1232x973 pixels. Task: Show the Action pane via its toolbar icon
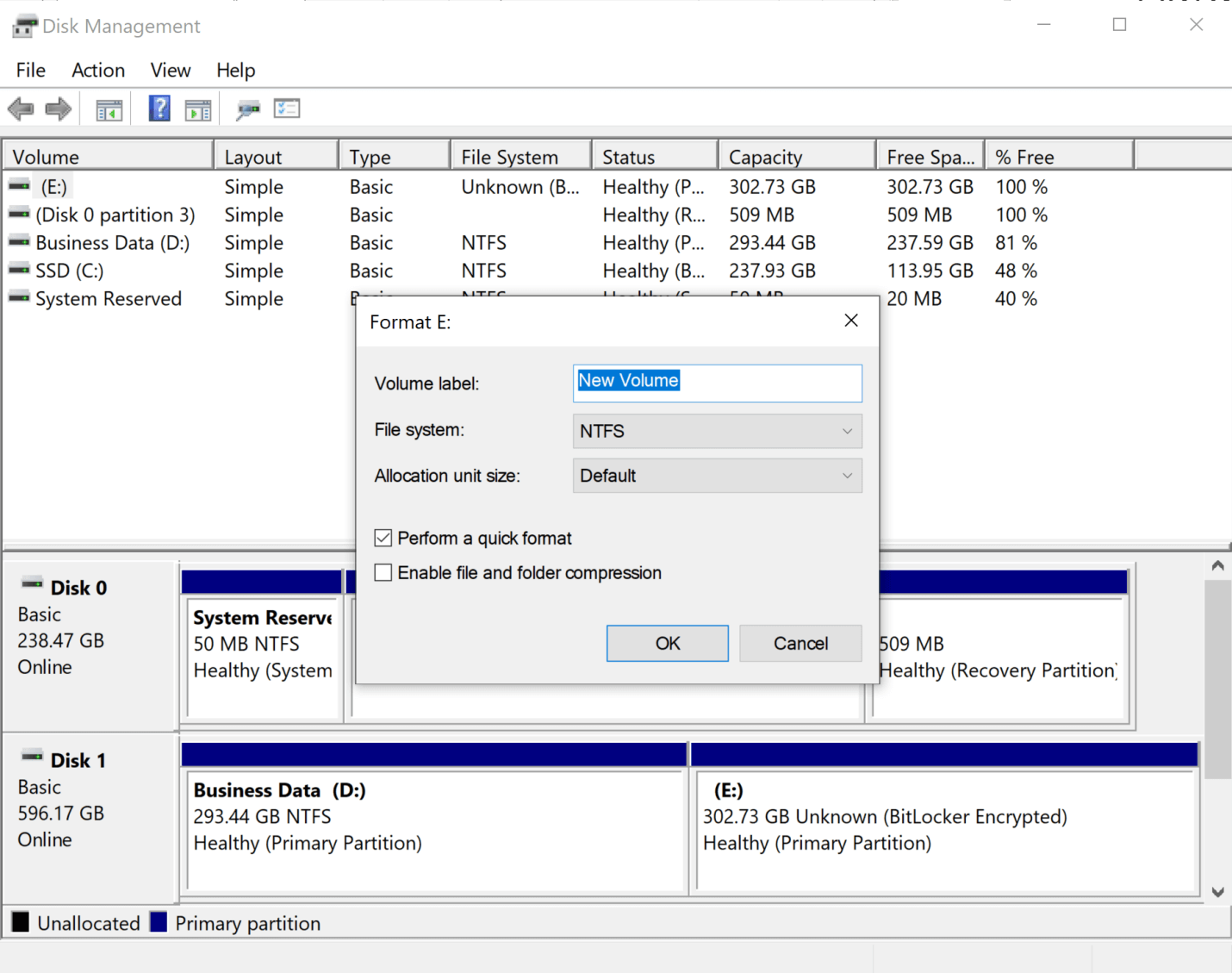tap(197, 108)
